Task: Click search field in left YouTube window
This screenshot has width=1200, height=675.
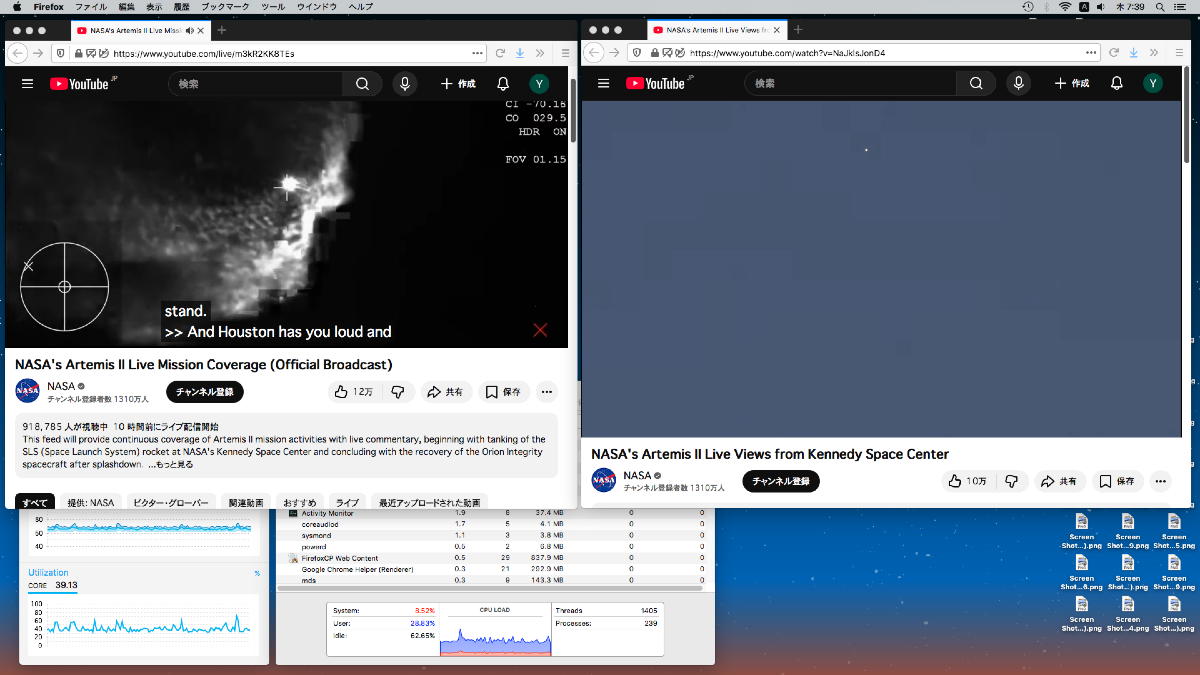Action: [256, 84]
